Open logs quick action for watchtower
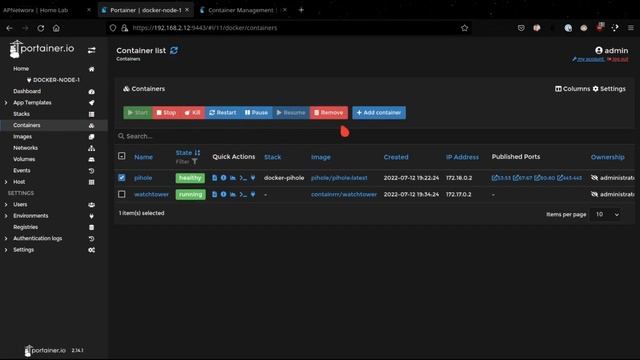The width and height of the screenshot is (640, 360). pos(214,194)
